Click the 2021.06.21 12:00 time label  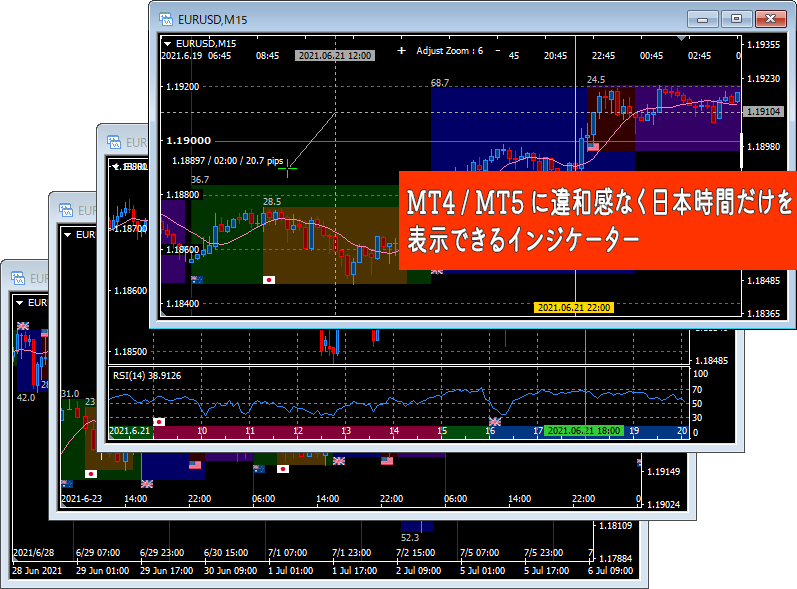[335, 55]
